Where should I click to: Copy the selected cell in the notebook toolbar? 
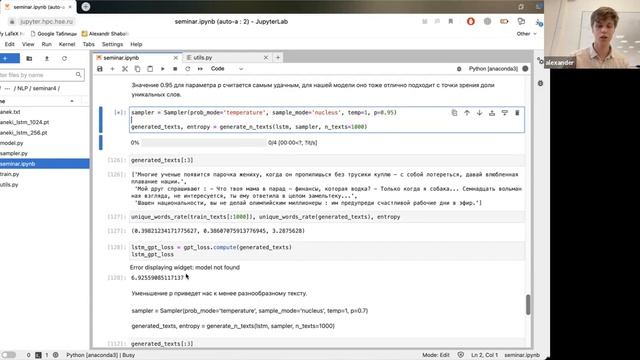(x=138, y=69)
